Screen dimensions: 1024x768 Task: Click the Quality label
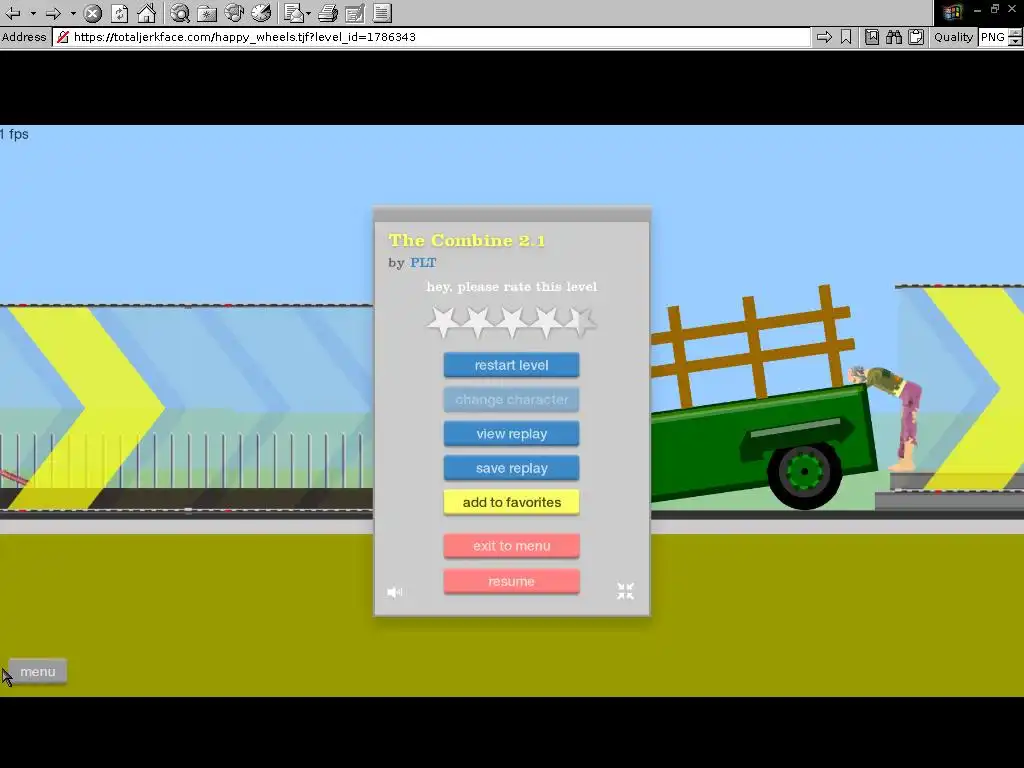tap(953, 37)
